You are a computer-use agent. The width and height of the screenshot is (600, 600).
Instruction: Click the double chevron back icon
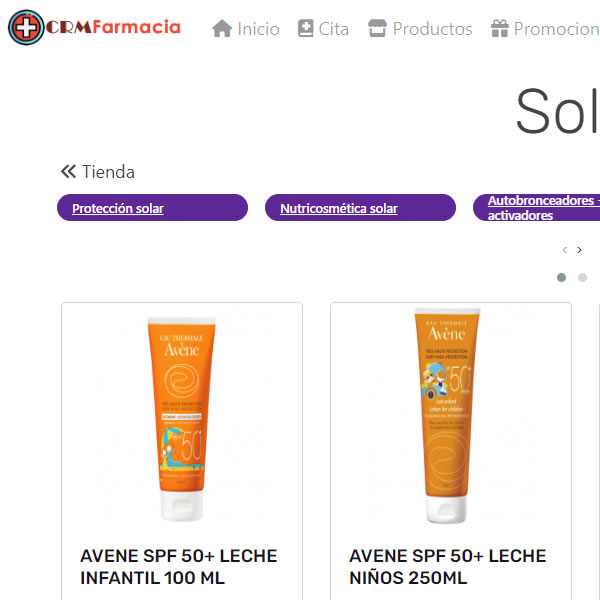coord(68,171)
